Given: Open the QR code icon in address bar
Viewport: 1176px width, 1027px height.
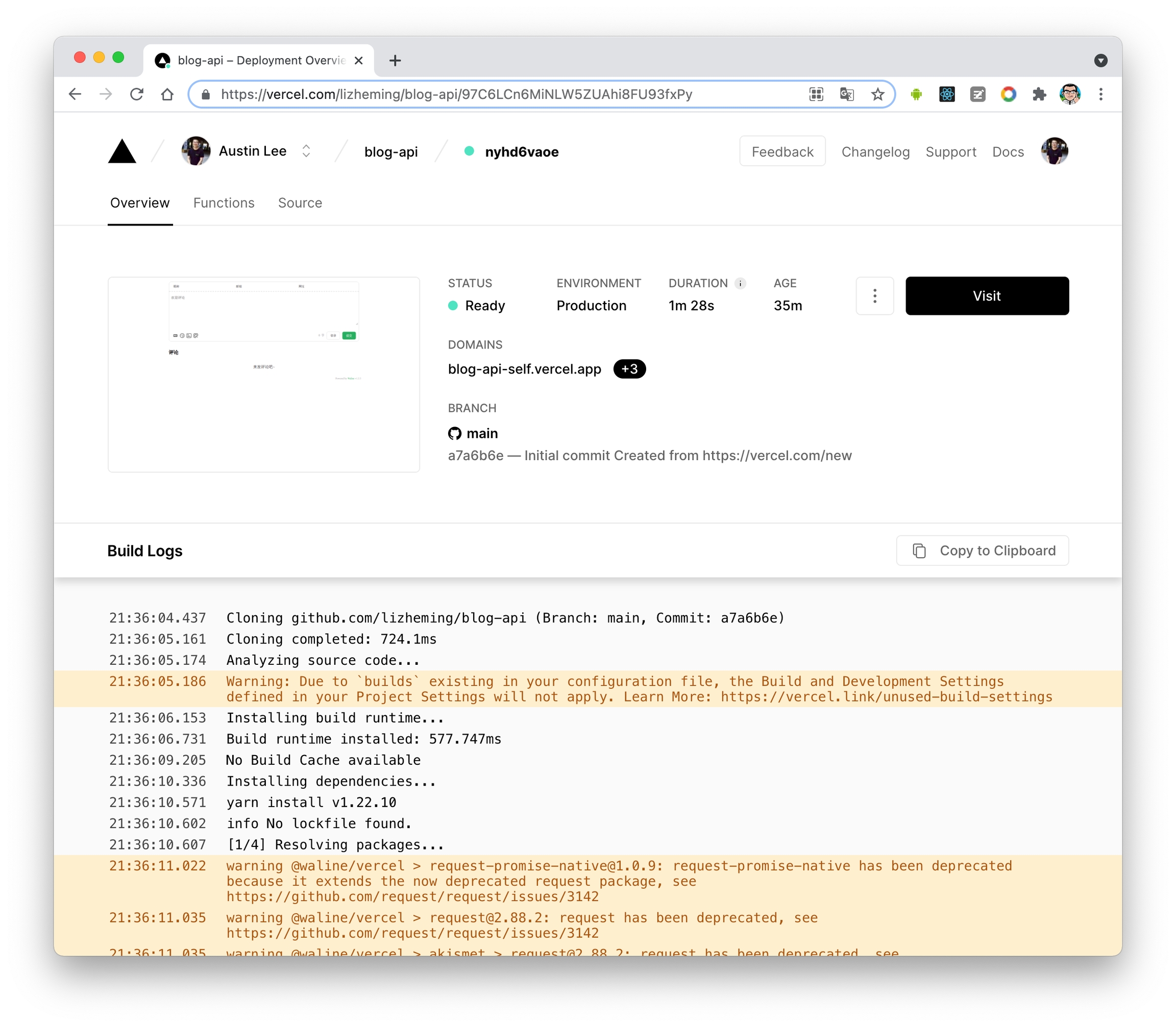Looking at the screenshot, I should (816, 94).
